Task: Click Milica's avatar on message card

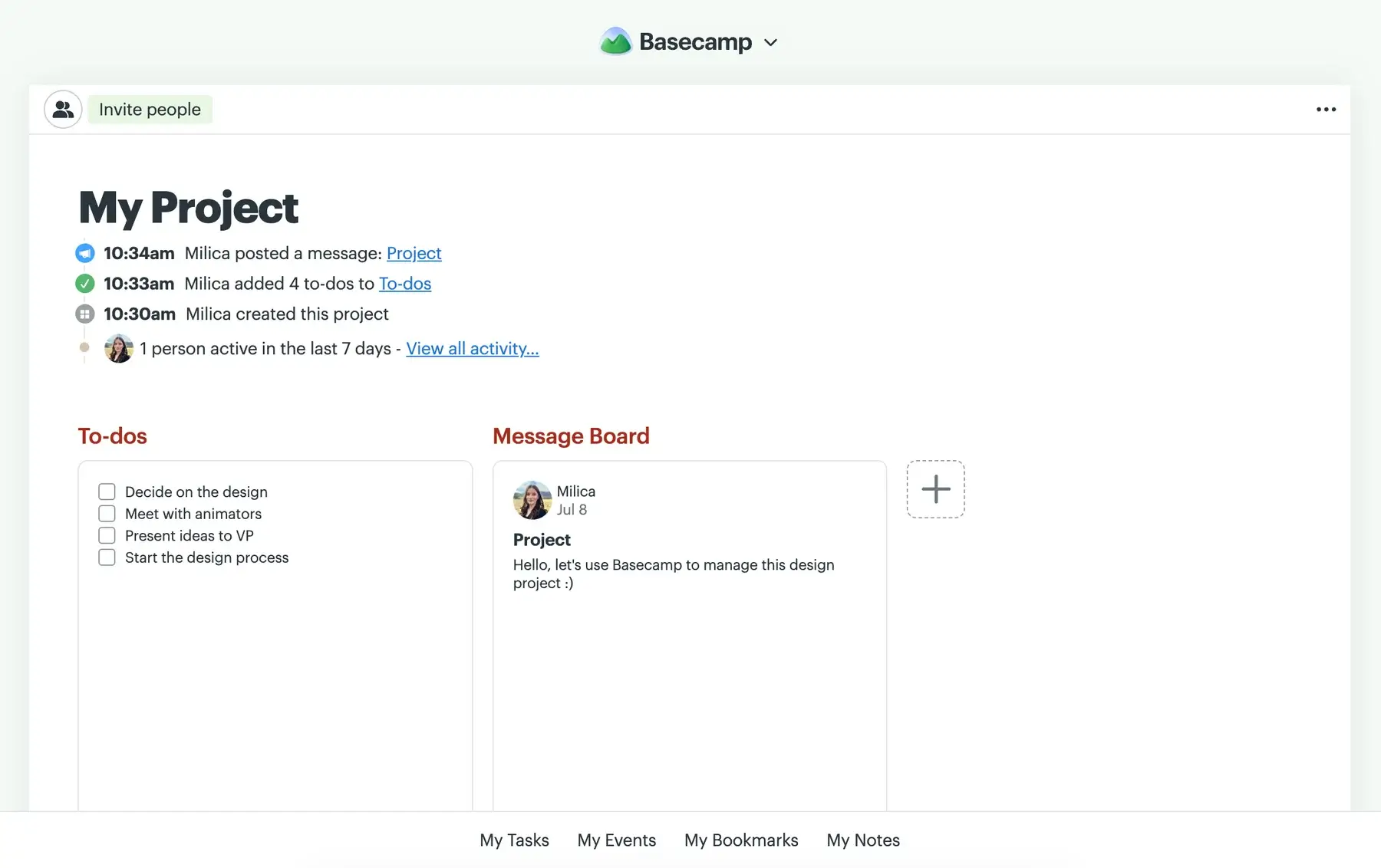Action: 532,500
